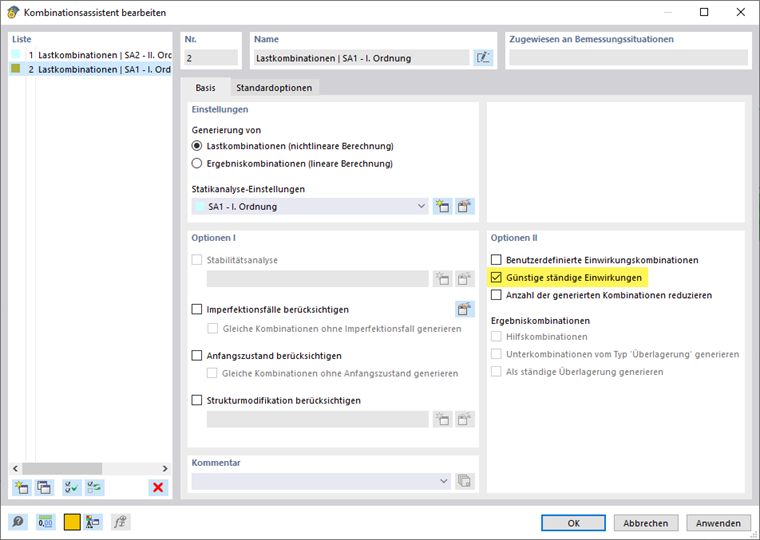Click light cyan swatch of list item 1
The image size is (760, 540).
[16, 54]
